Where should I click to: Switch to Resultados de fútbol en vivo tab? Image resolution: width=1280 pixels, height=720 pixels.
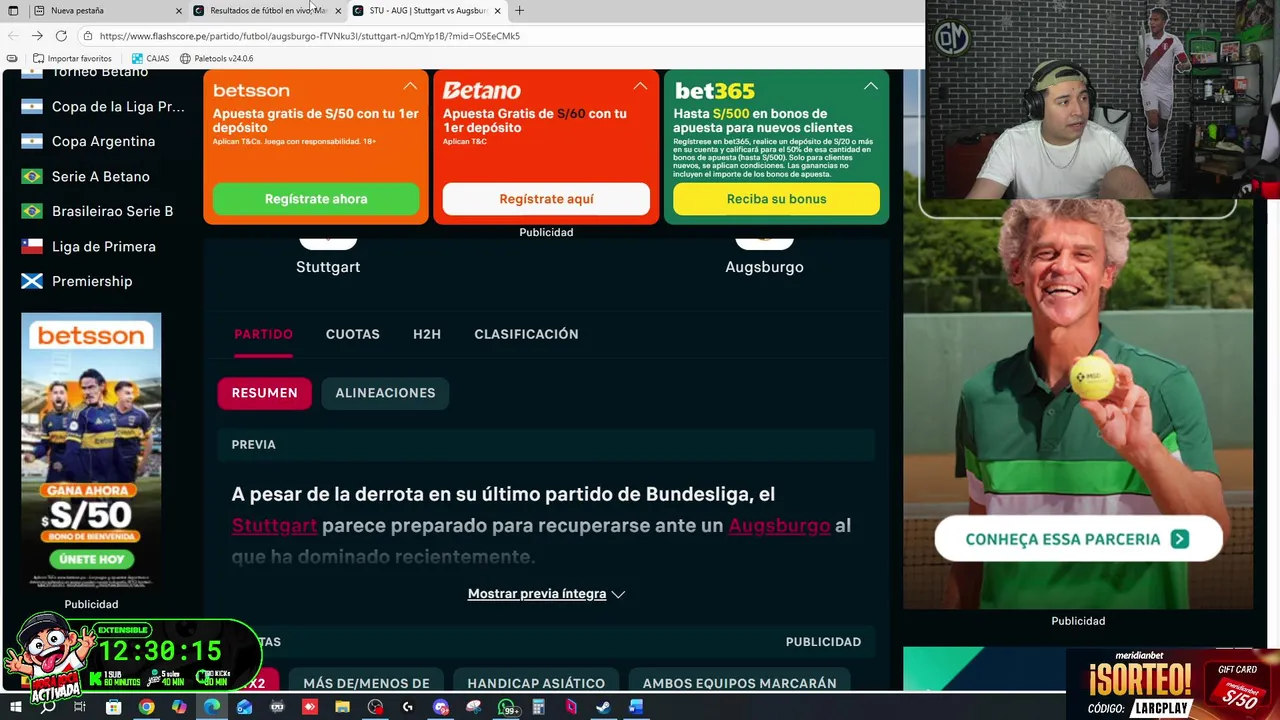(267, 11)
